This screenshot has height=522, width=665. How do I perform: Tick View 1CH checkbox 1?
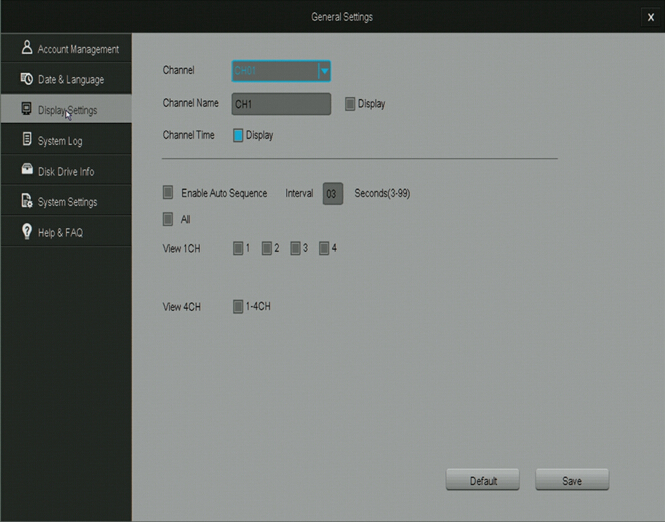pos(238,248)
